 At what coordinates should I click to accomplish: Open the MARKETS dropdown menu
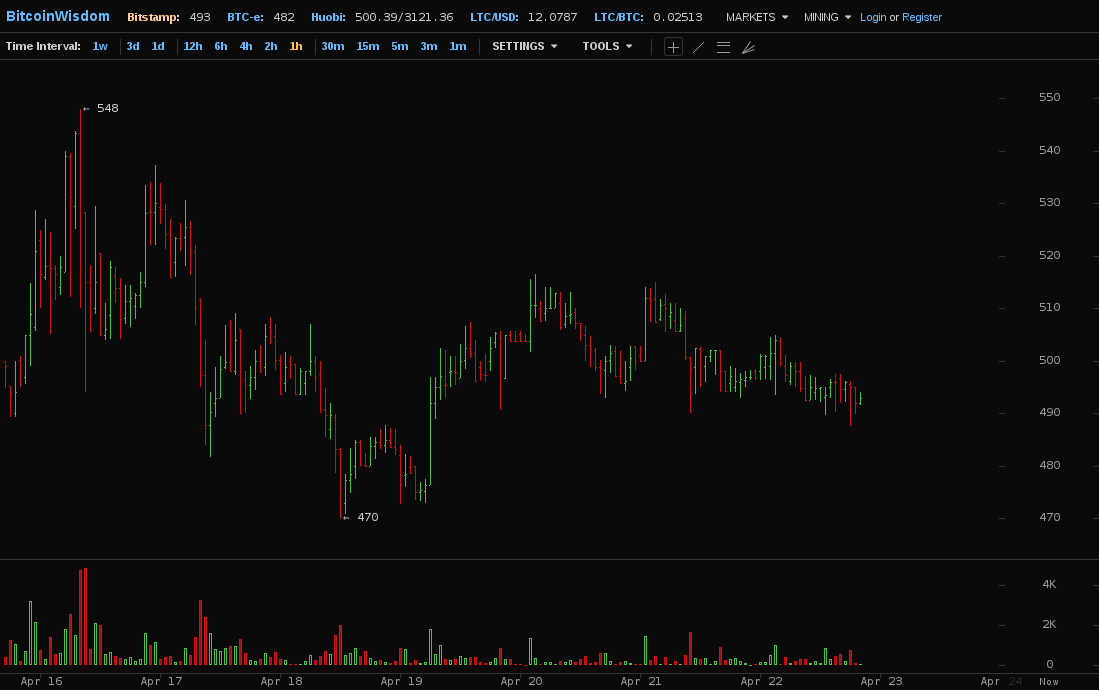point(756,17)
